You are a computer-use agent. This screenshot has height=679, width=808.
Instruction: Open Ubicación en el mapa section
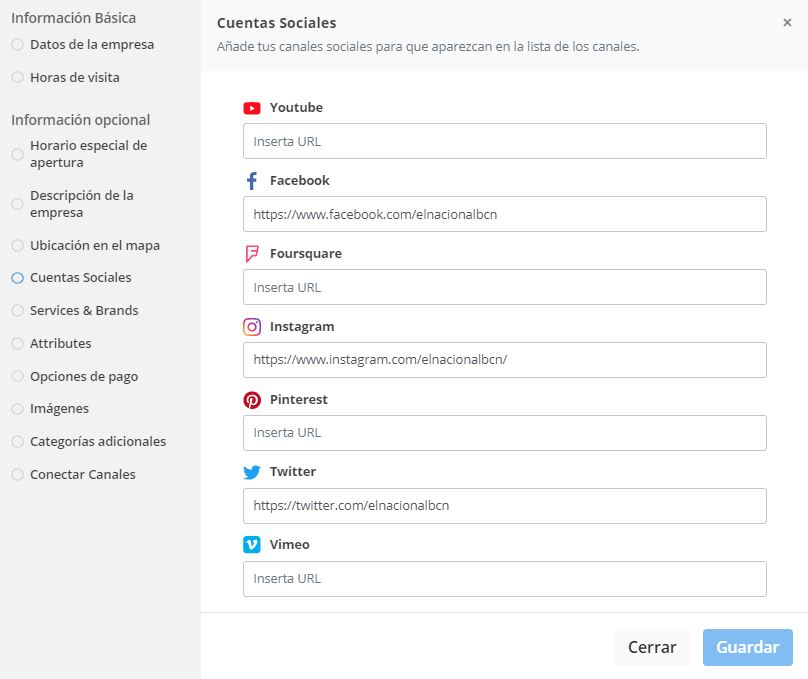coord(95,246)
